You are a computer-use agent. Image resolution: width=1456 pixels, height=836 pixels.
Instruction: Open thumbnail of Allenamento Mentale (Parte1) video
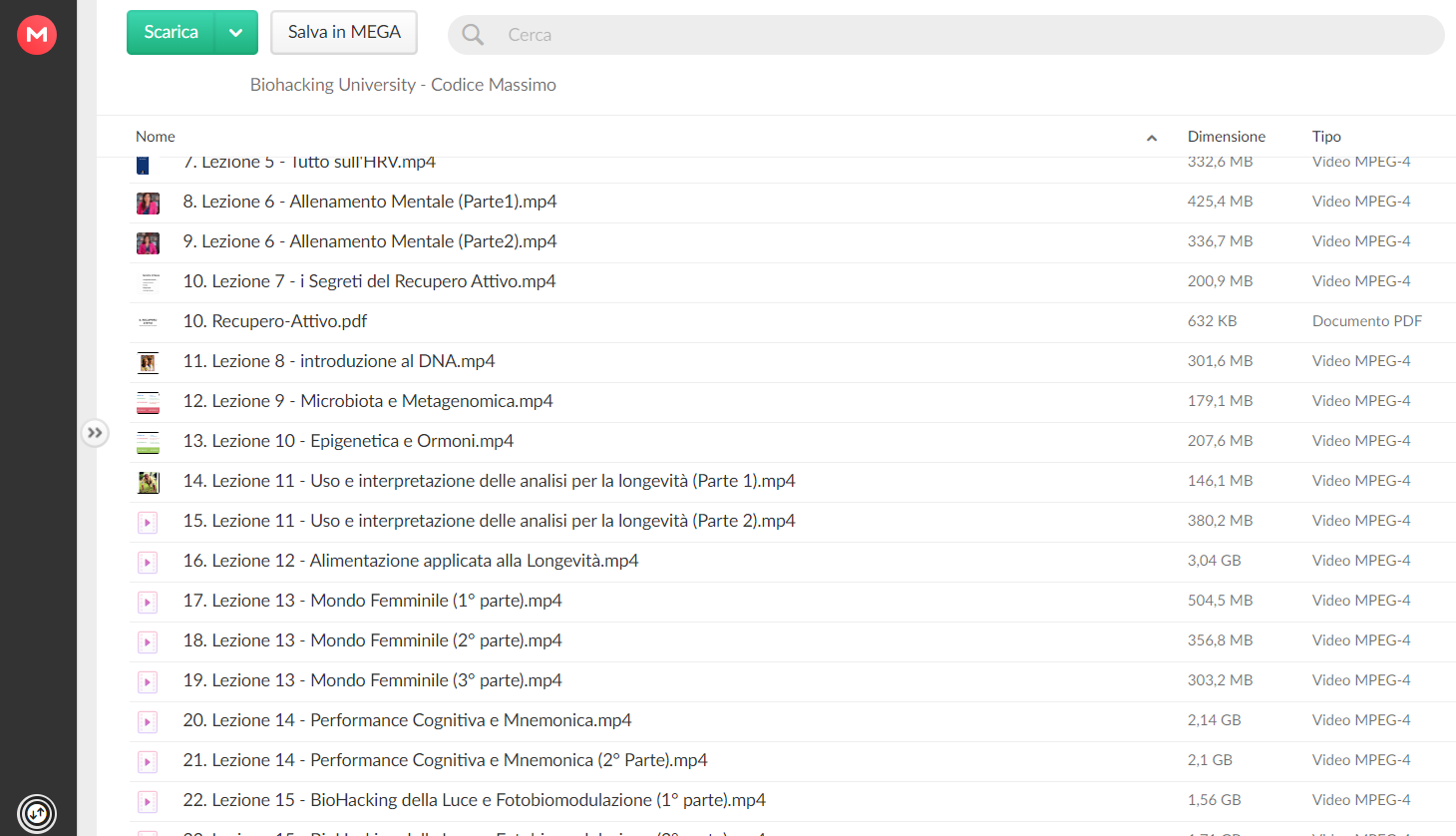click(x=148, y=203)
